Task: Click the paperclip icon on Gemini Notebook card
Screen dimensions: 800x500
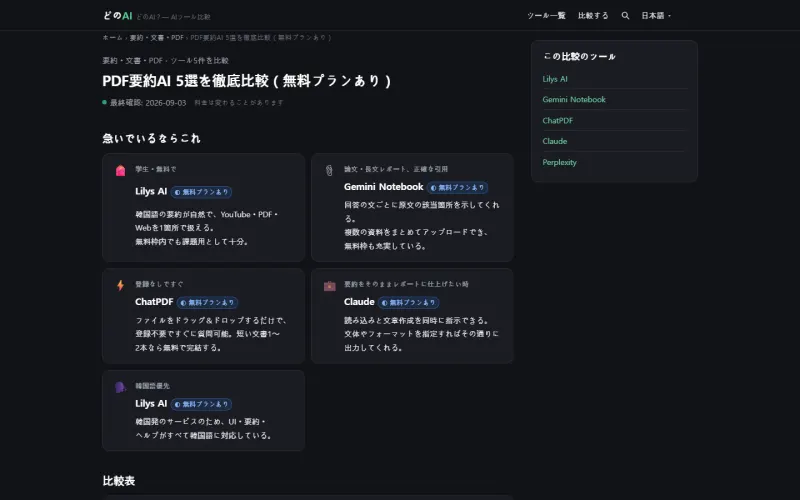Action: (x=329, y=170)
